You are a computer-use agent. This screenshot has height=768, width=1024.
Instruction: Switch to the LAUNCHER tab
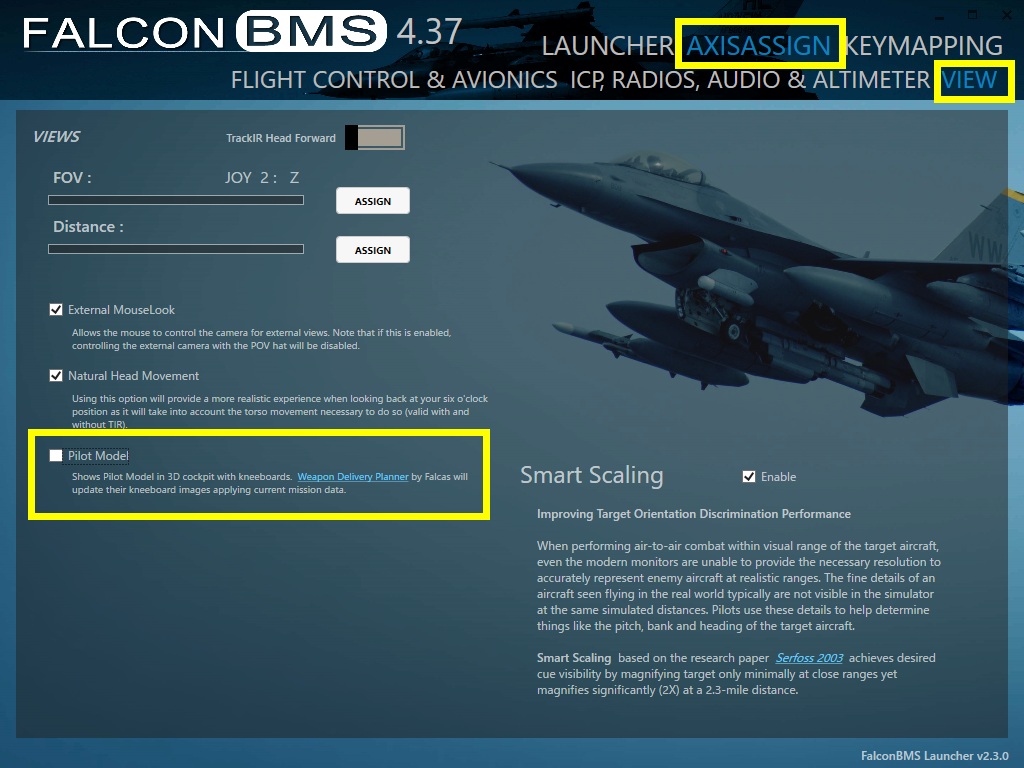click(607, 46)
